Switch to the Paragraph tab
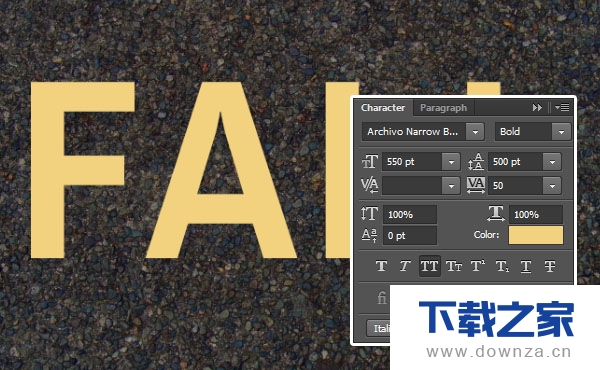 pyautogui.click(x=443, y=108)
